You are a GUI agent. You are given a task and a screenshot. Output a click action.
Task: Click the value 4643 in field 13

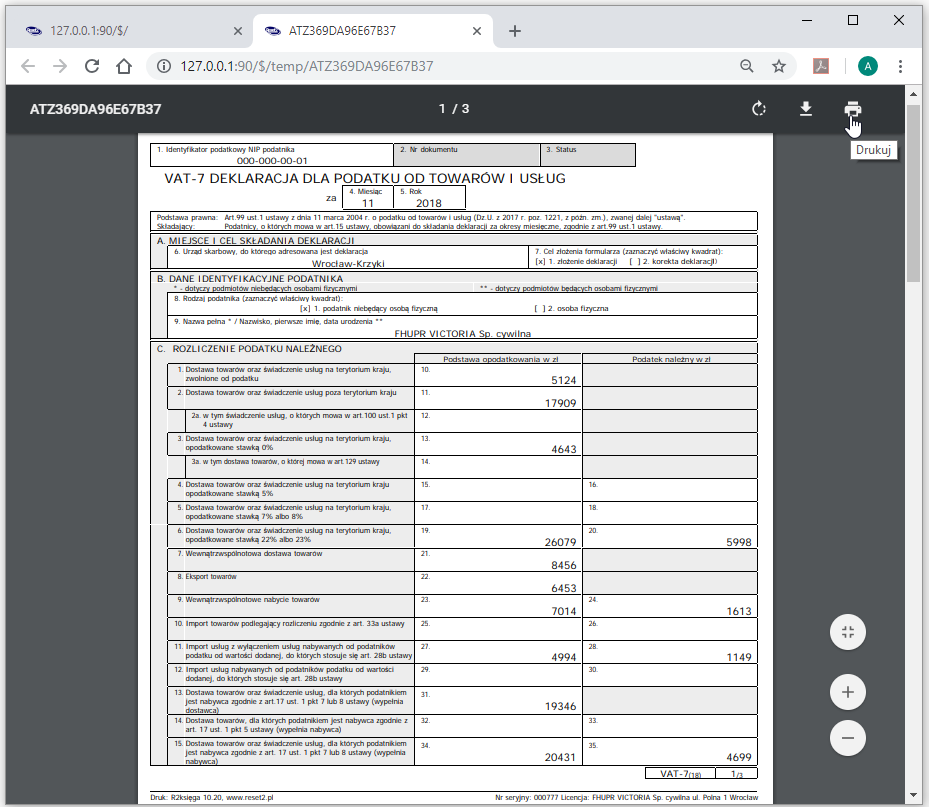563,450
